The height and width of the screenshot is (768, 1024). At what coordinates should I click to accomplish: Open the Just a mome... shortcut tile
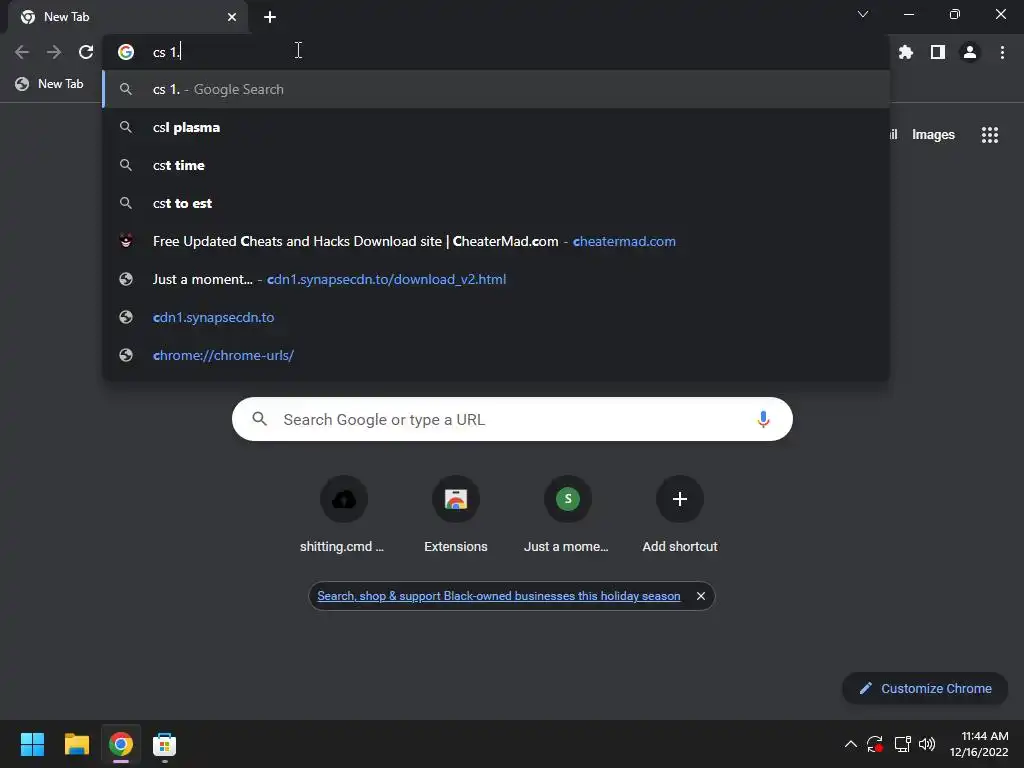tap(567, 515)
